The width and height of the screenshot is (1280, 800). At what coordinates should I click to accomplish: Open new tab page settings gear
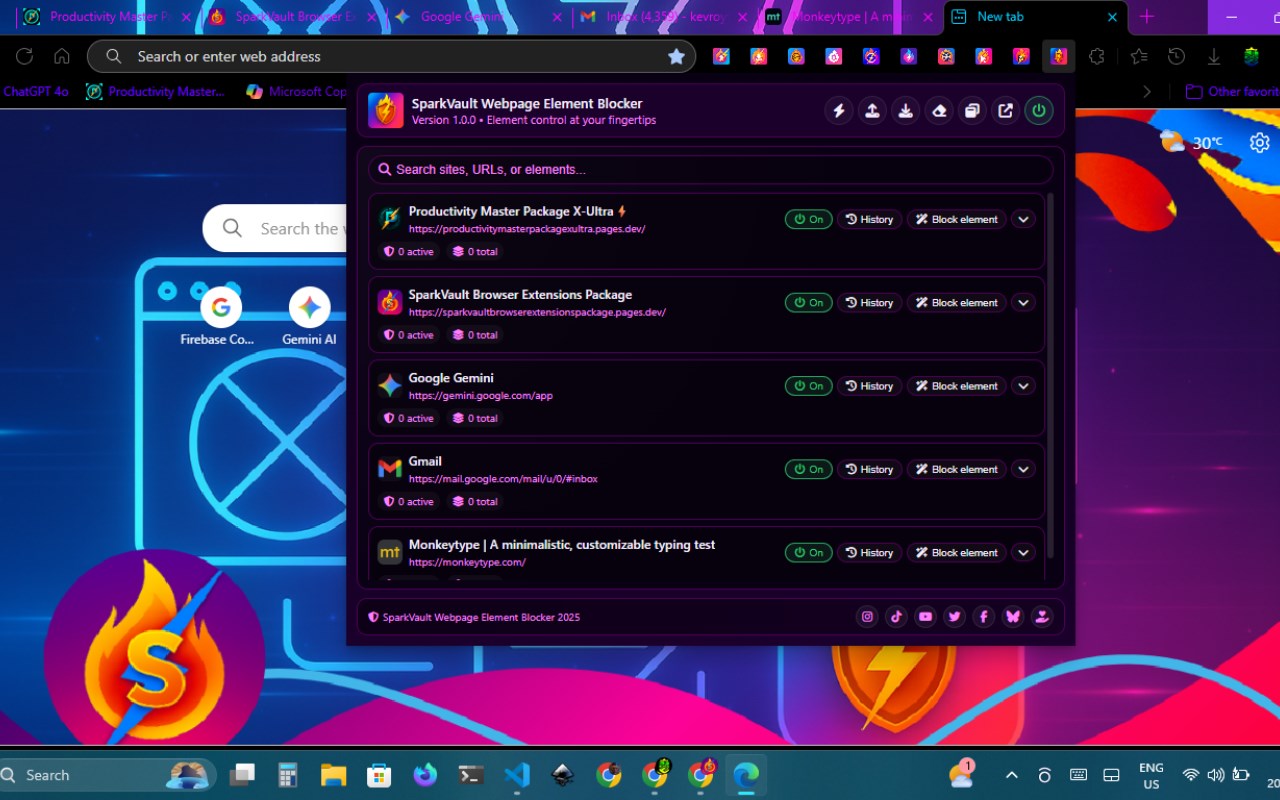(1260, 143)
